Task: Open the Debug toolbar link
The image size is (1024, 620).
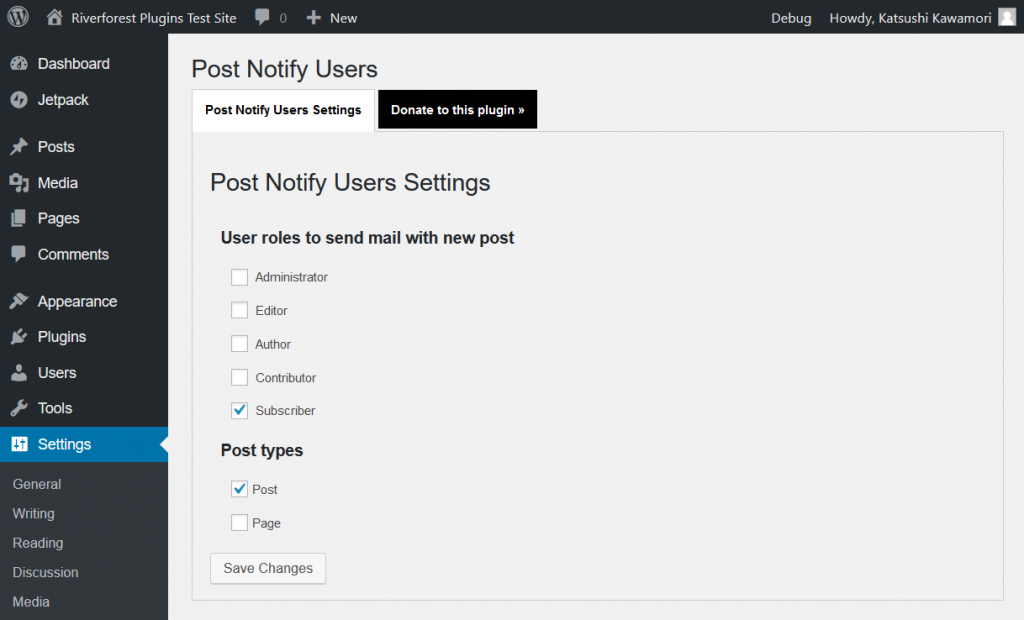Action: [x=791, y=18]
